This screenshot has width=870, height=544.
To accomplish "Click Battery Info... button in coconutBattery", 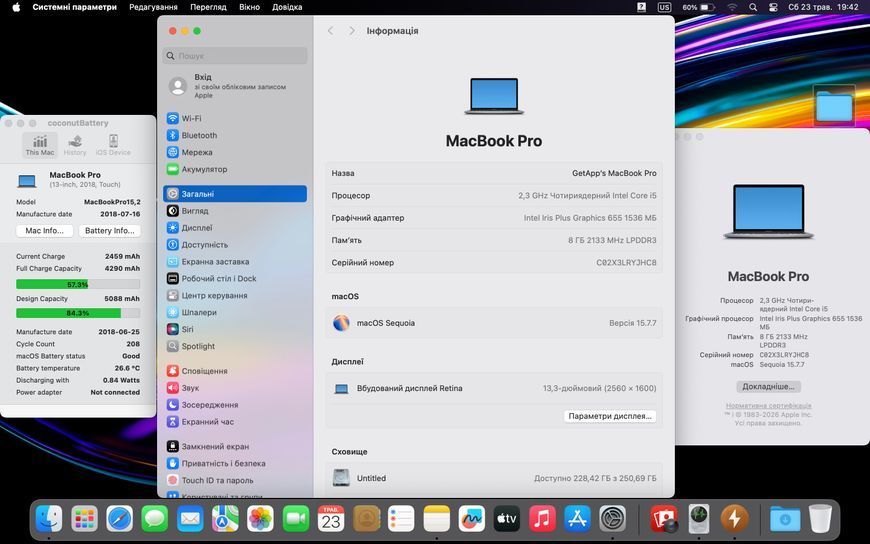I will click(110, 230).
